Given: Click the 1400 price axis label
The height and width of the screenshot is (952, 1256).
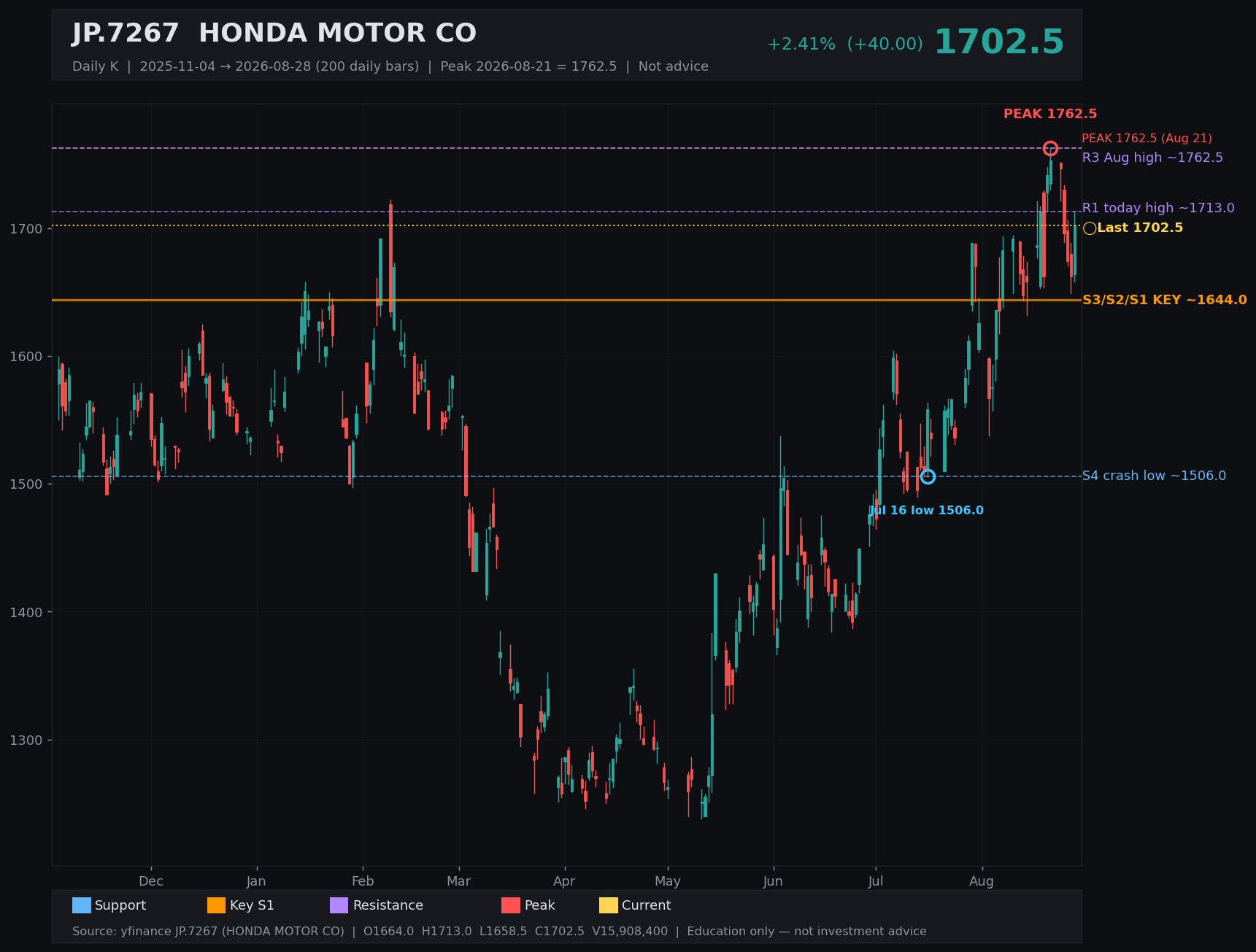Looking at the screenshot, I should click(26, 612).
